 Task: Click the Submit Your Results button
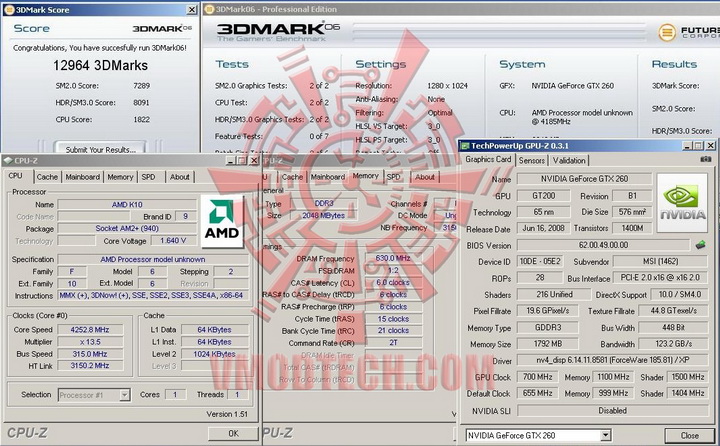[101, 148]
